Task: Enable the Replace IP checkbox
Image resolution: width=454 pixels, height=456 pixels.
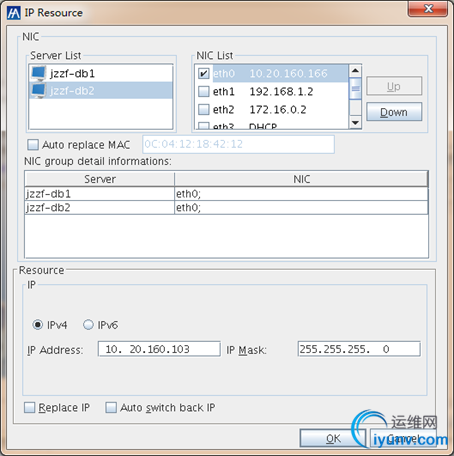Action: pyautogui.click(x=29, y=407)
